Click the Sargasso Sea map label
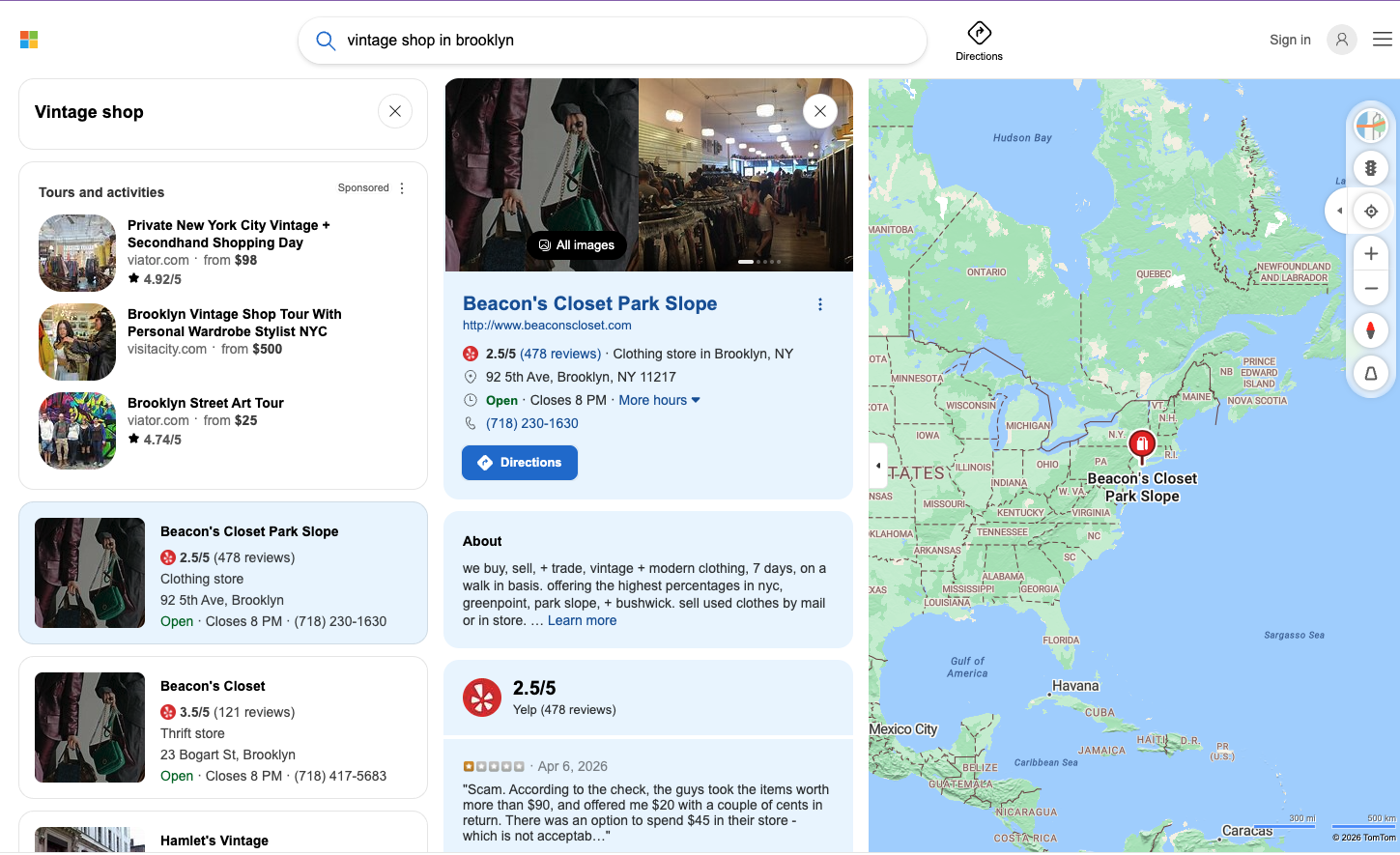This screenshot has width=1400, height=855. (x=1295, y=636)
